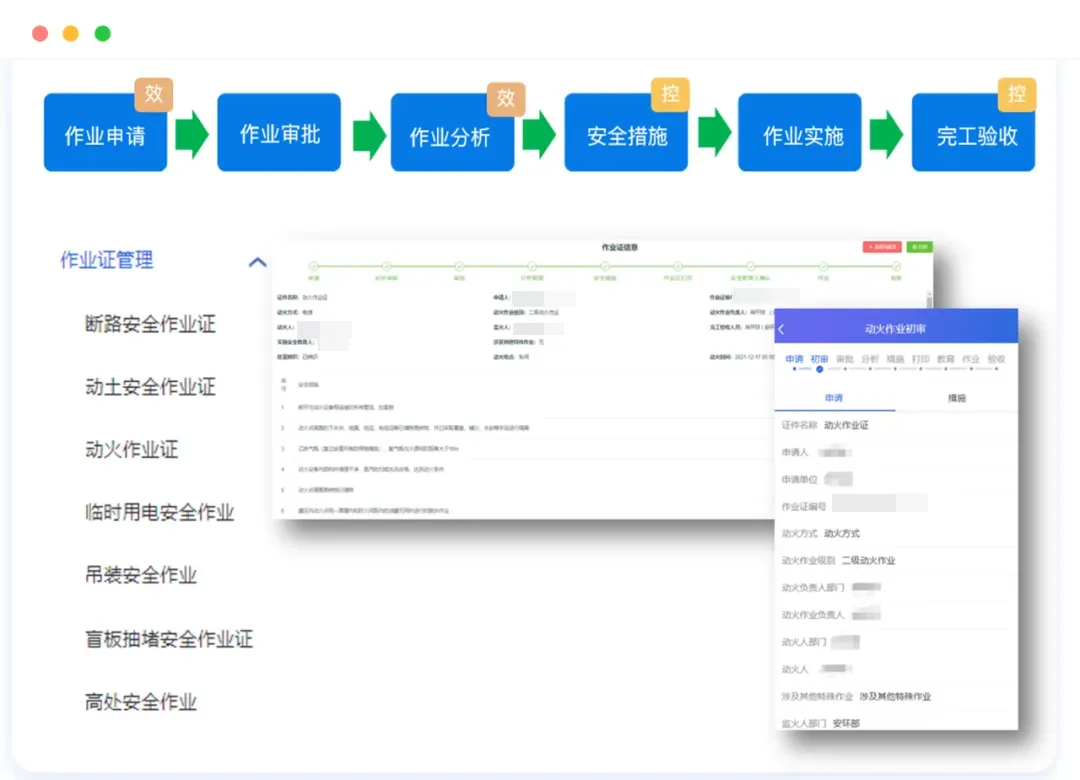1080x780 pixels.
Task: Click the 动火负责人部门 row
Action: point(896,588)
